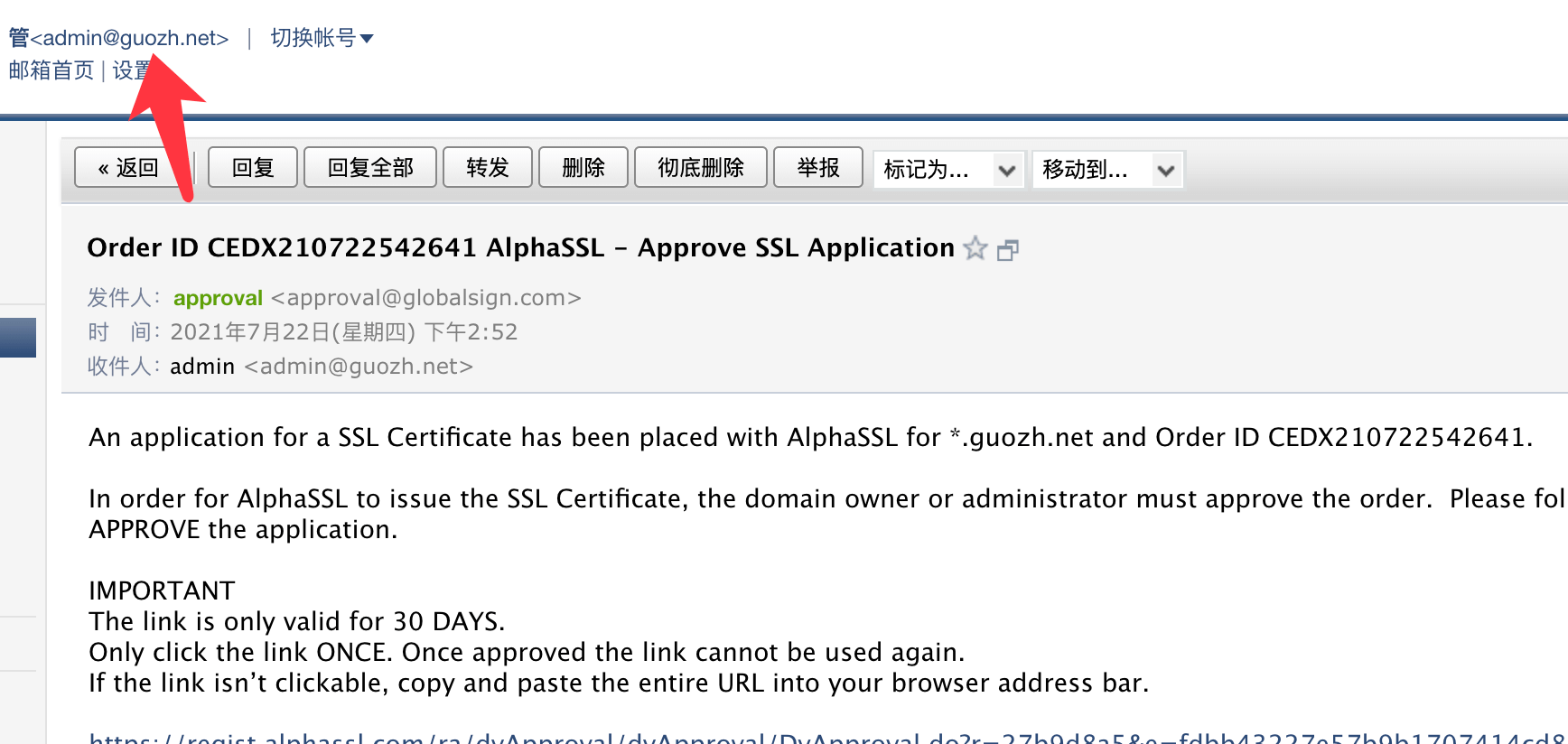Open the 设置 settings link

click(x=132, y=70)
